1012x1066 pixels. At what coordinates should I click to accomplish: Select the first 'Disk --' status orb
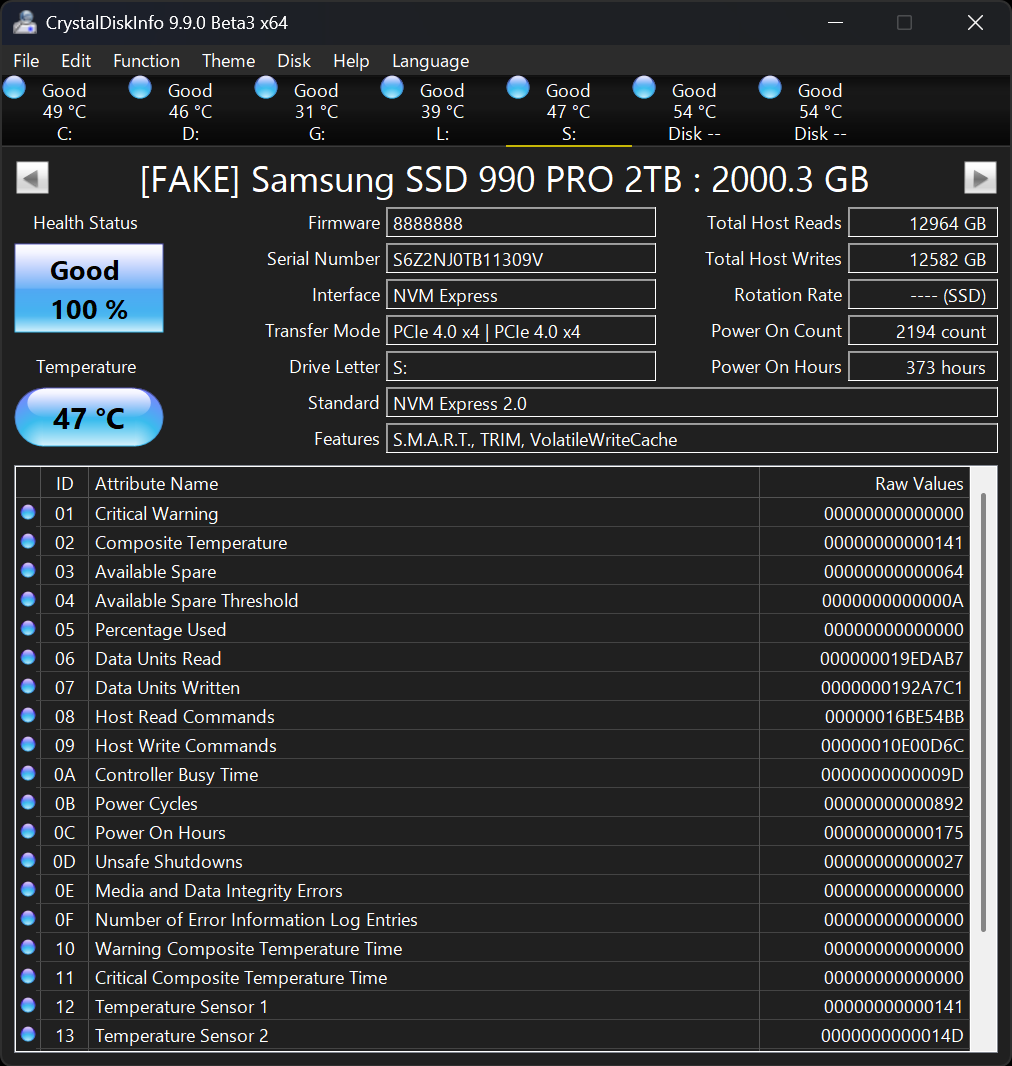(x=644, y=88)
